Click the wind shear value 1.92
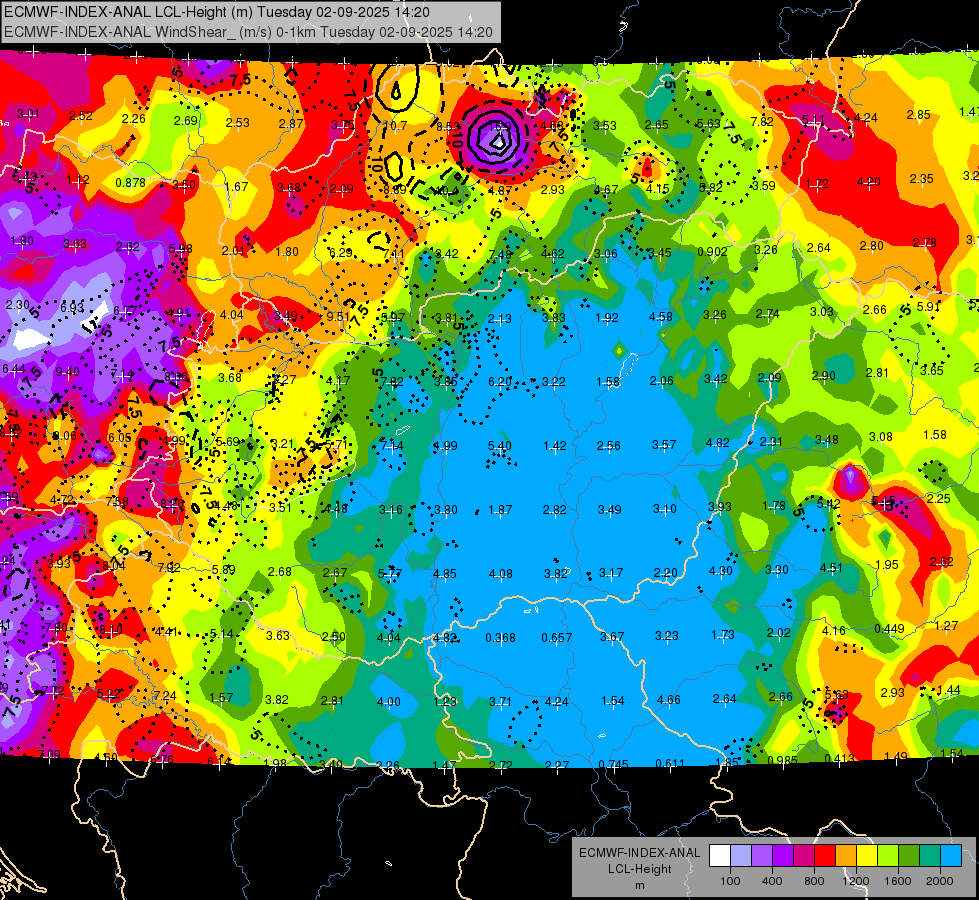The height and width of the screenshot is (900, 979). tap(606, 317)
